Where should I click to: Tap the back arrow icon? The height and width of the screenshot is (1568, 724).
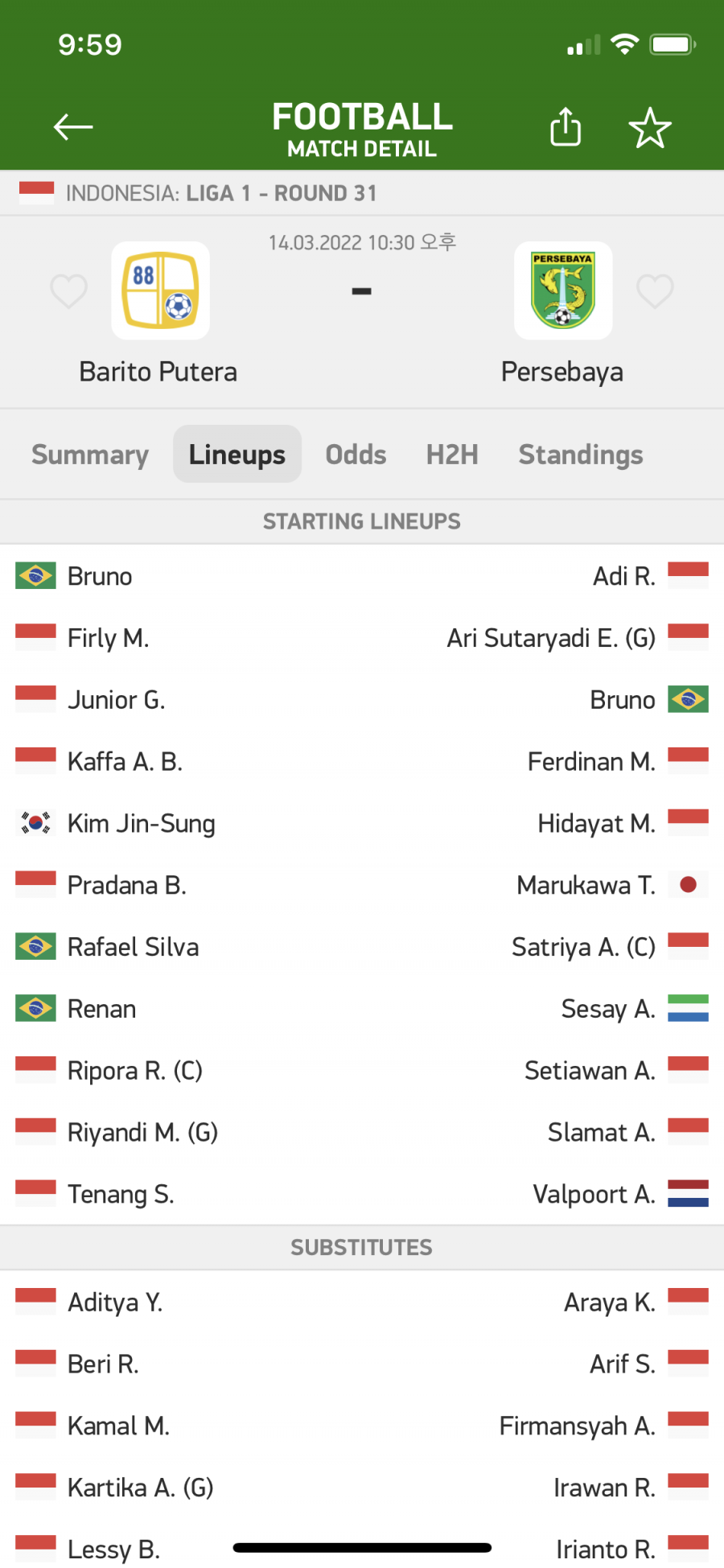pos(73,127)
